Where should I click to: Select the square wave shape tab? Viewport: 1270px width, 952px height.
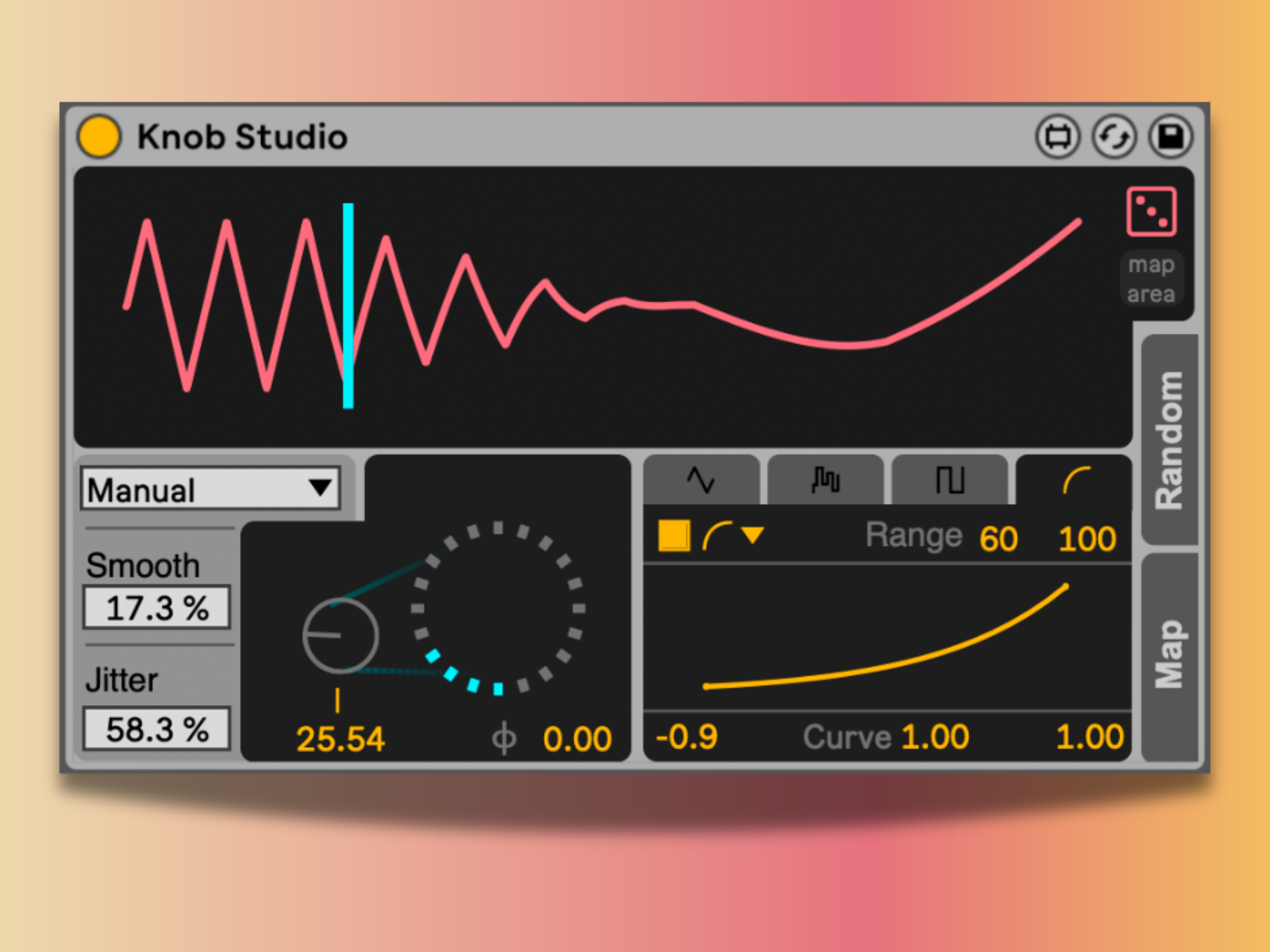[x=950, y=480]
